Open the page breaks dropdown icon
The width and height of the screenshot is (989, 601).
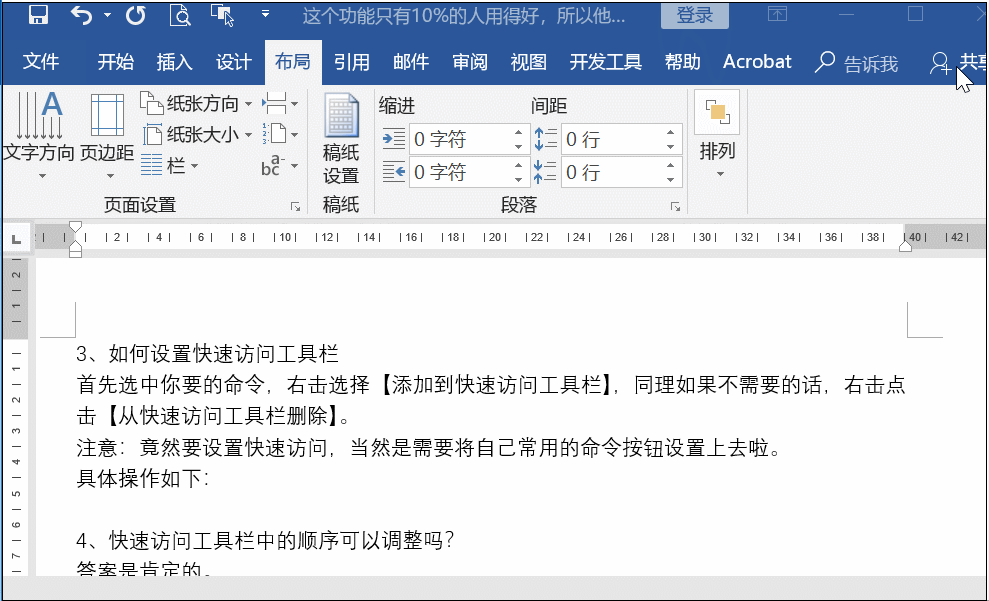pyautogui.click(x=280, y=103)
